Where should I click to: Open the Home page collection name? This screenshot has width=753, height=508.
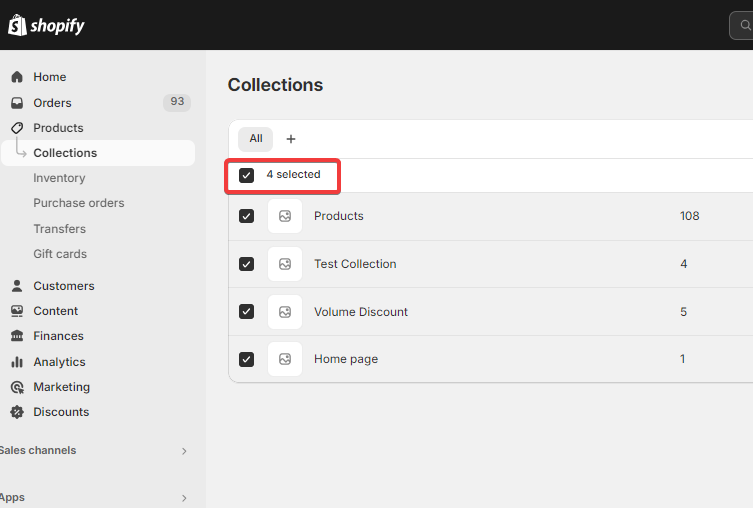point(346,359)
